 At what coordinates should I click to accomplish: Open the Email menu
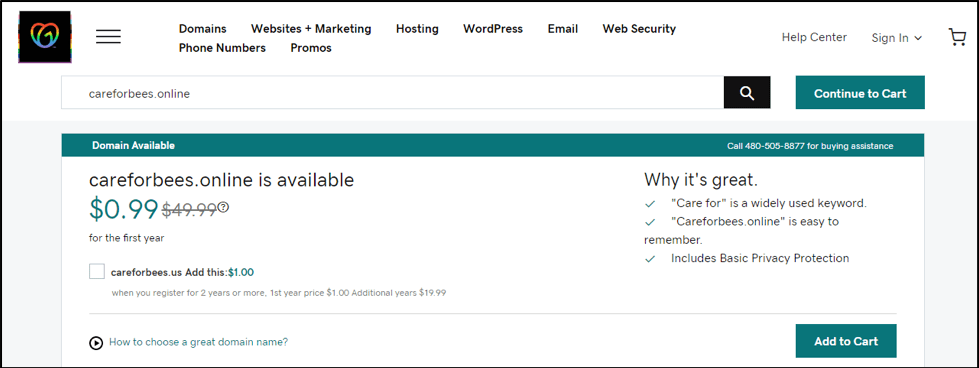tap(563, 29)
